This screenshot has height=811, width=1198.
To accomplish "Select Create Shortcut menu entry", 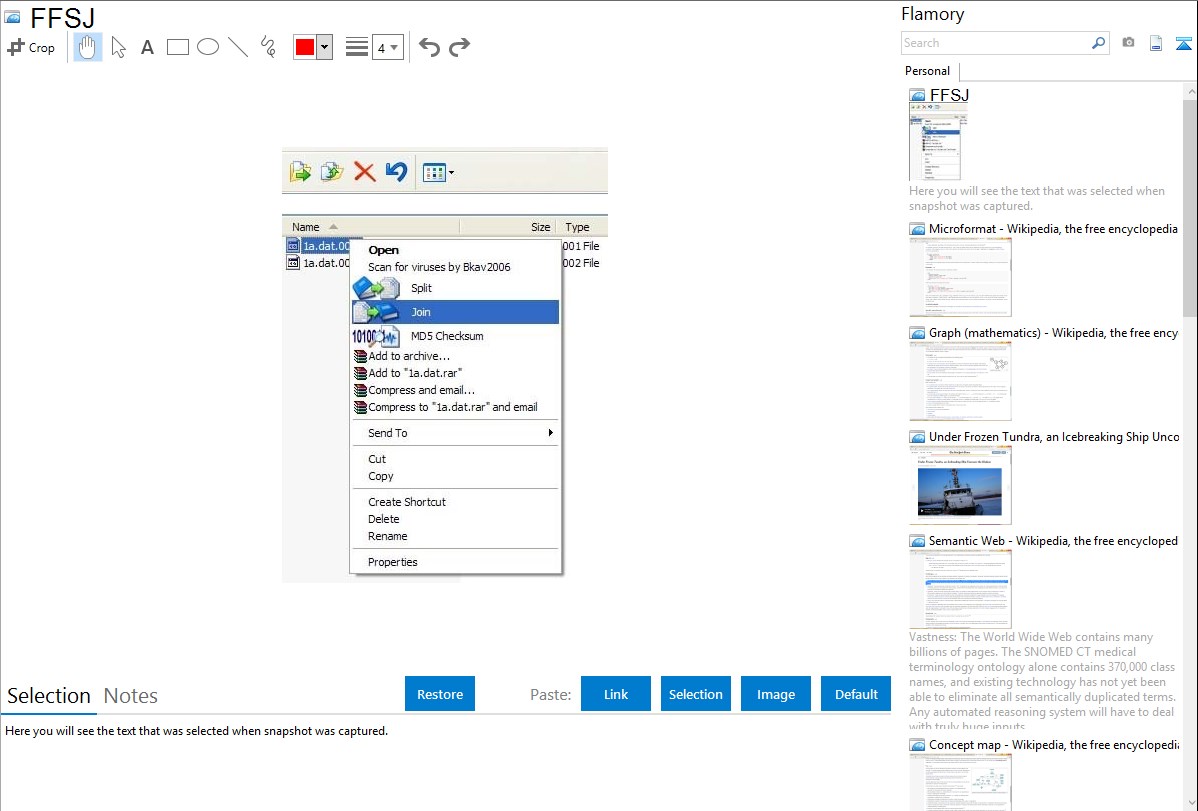I will [455, 502].
